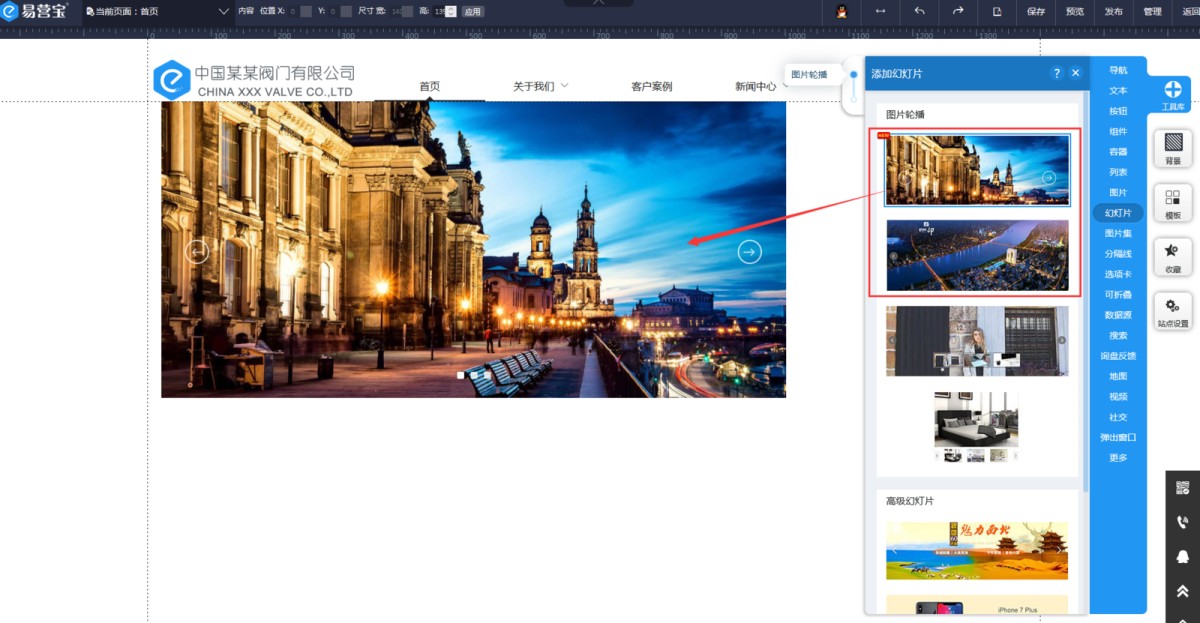
Task: Click the redo arrow in top toolbar
Action: [958, 11]
